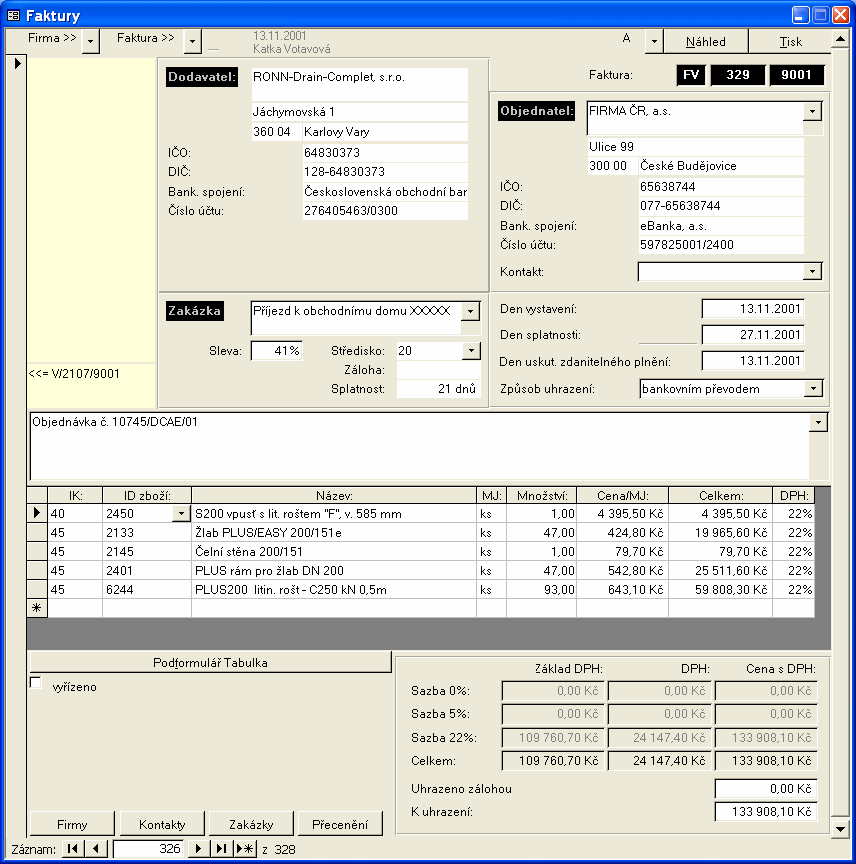Jump to last record arrow
Image resolution: width=856 pixels, height=864 pixels.
222,849
